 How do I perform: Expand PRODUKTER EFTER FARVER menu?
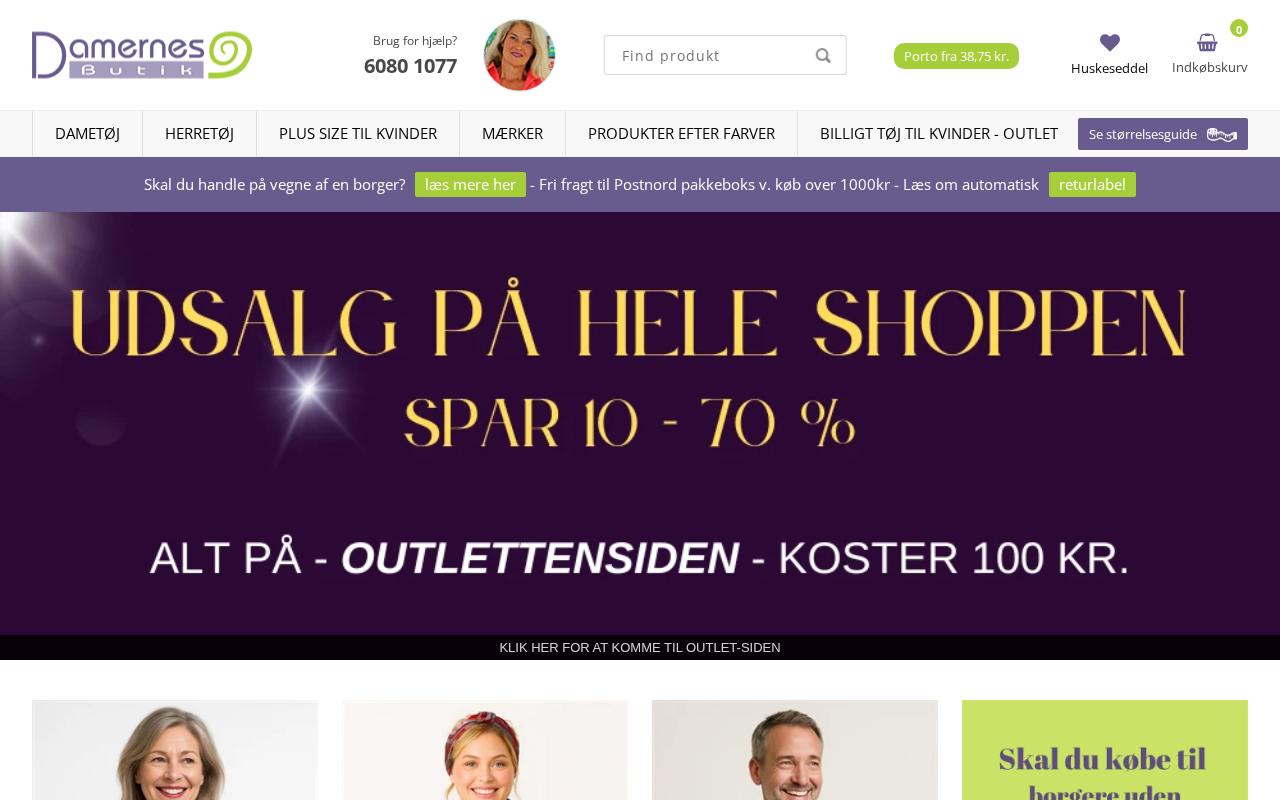click(681, 133)
